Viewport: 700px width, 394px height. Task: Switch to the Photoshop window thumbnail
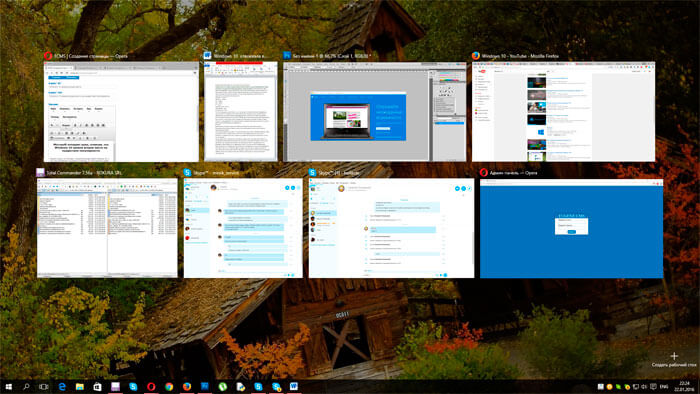[375, 112]
